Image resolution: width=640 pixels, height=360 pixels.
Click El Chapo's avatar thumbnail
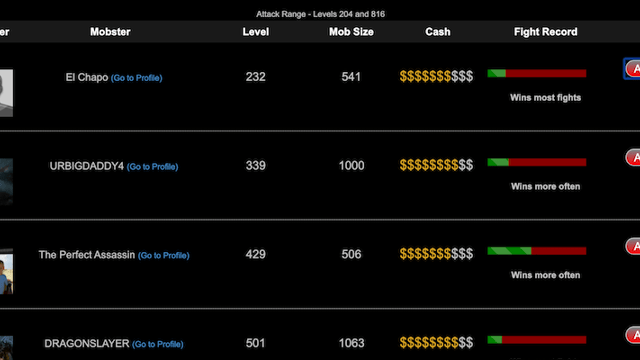[x=6, y=93]
